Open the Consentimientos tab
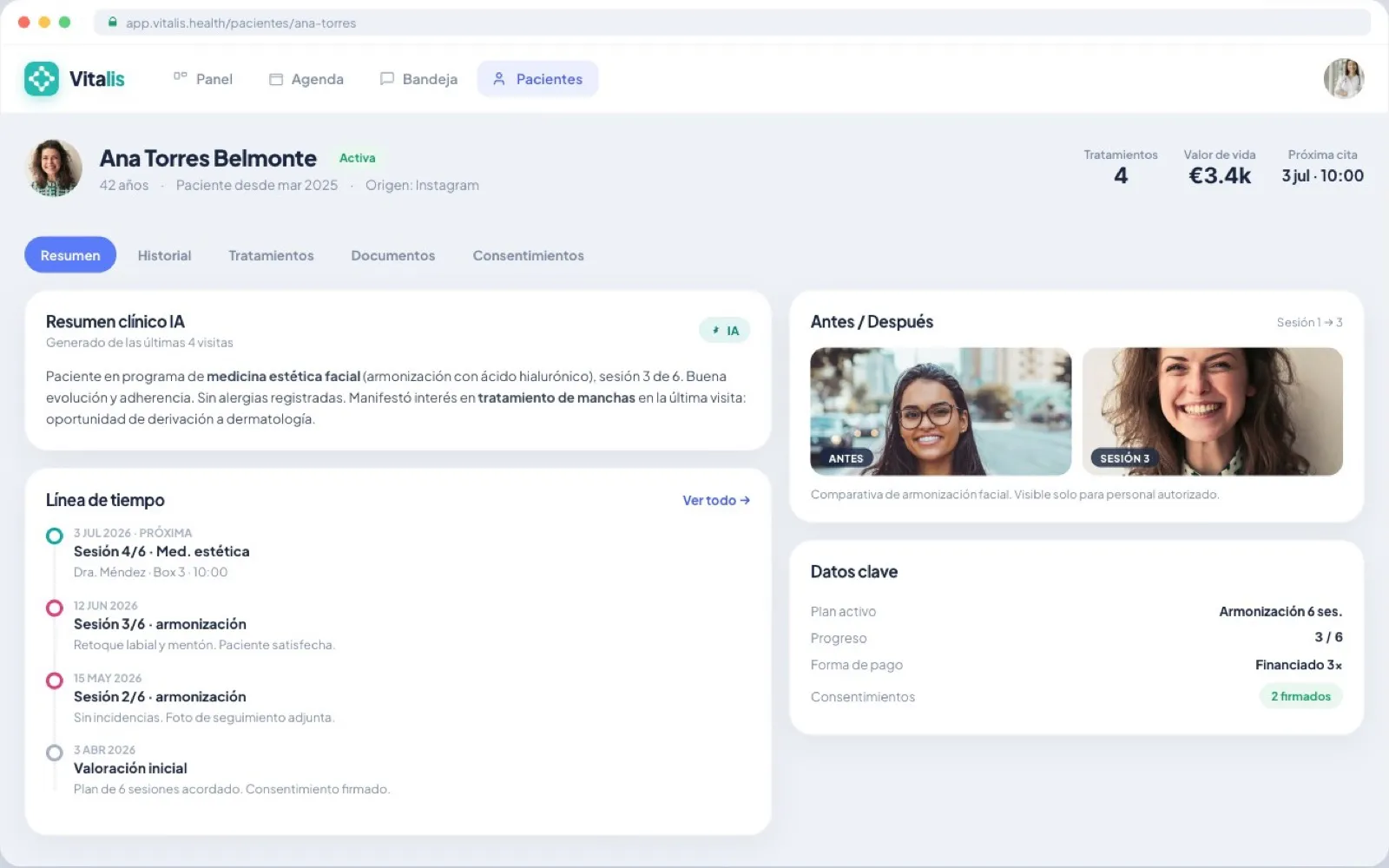Image resolution: width=1389 pixels, height=868 pixels. coord(528,255)
